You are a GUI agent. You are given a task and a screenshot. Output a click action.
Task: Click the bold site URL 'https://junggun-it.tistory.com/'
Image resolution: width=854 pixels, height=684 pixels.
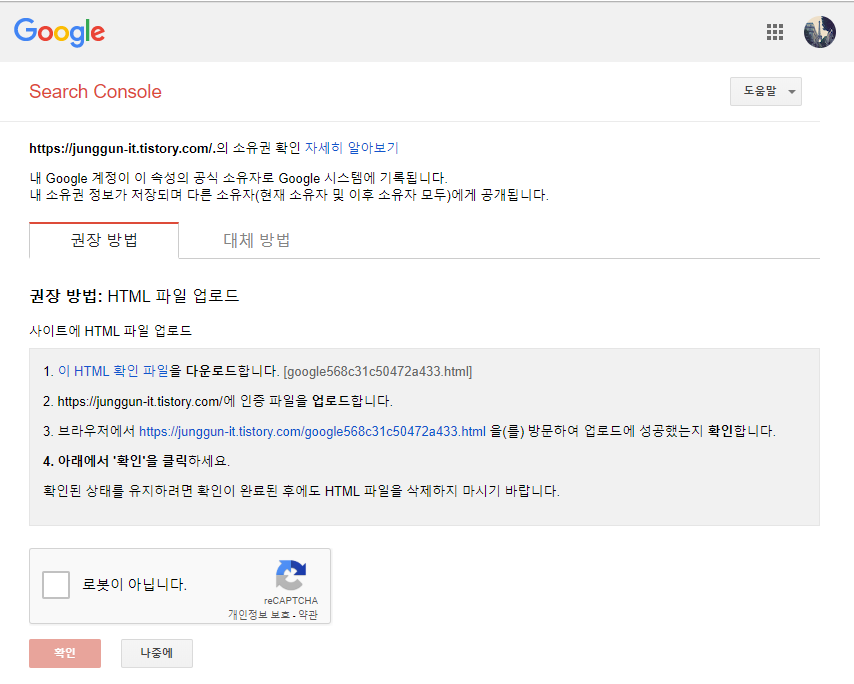tap(121, 148)
